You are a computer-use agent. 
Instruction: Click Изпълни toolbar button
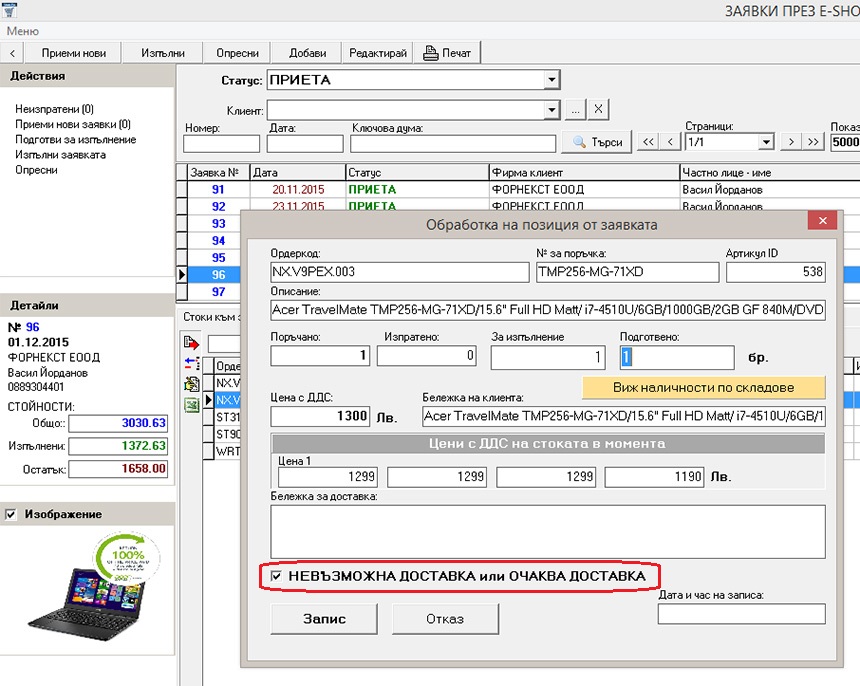(x=162, y=53)
